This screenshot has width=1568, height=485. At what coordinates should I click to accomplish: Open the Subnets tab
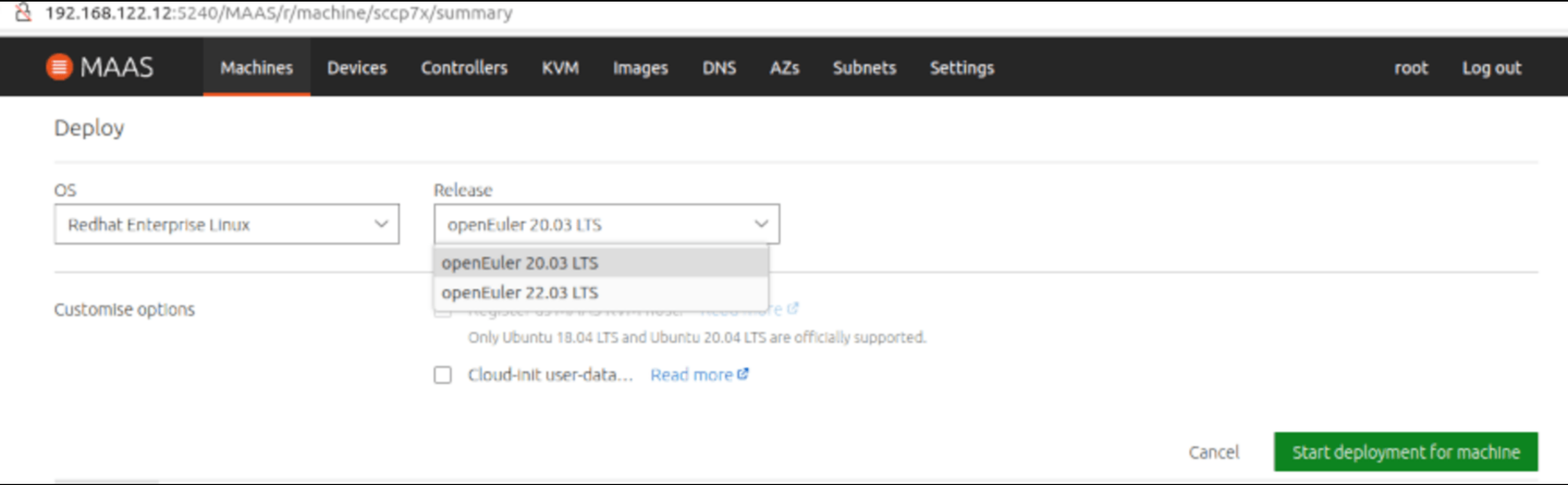(x=865, y=67)
